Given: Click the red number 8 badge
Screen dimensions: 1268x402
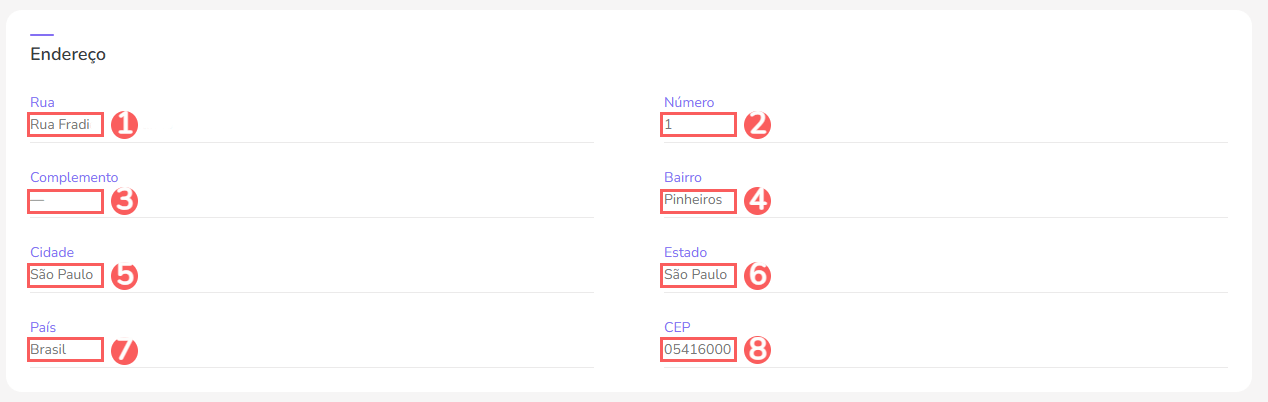Looking at the screenshot, I should (x=758, y=350).
